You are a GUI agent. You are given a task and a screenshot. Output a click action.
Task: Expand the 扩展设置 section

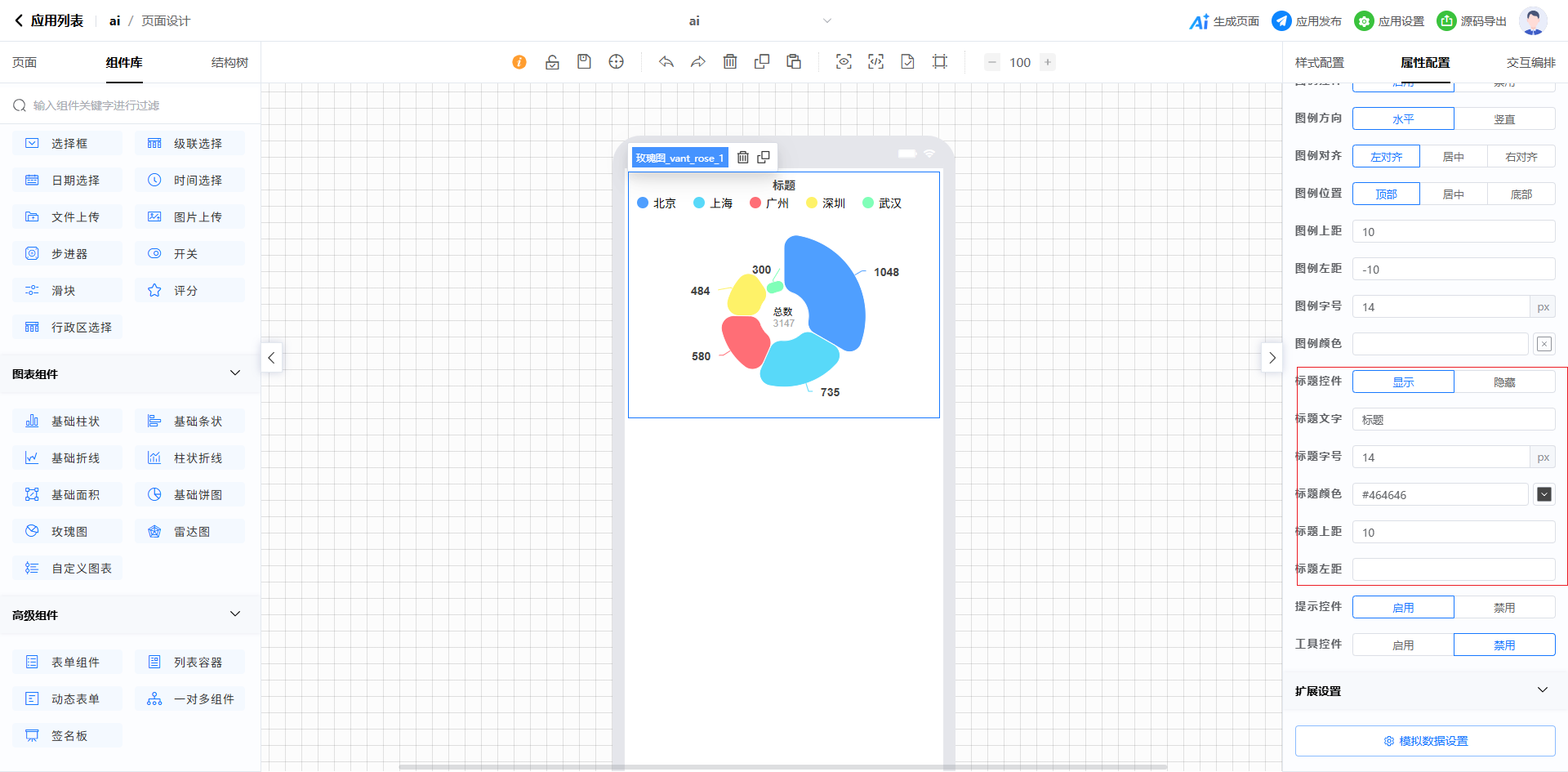1542,690
